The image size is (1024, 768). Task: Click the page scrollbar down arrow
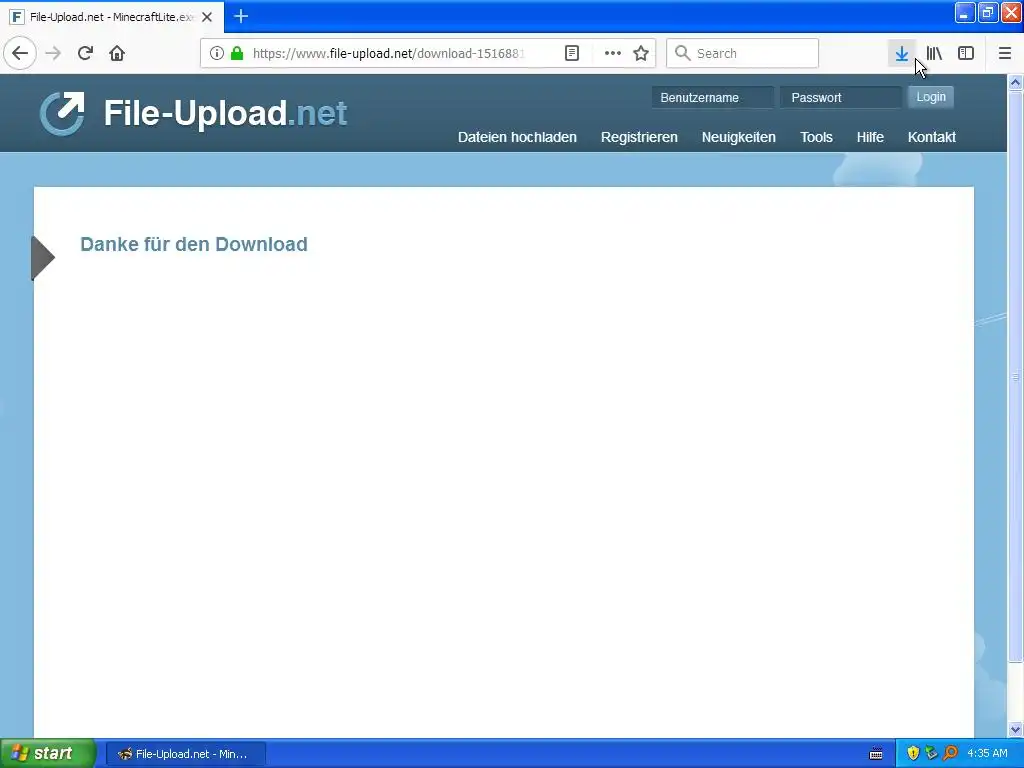coord(1016,729)
